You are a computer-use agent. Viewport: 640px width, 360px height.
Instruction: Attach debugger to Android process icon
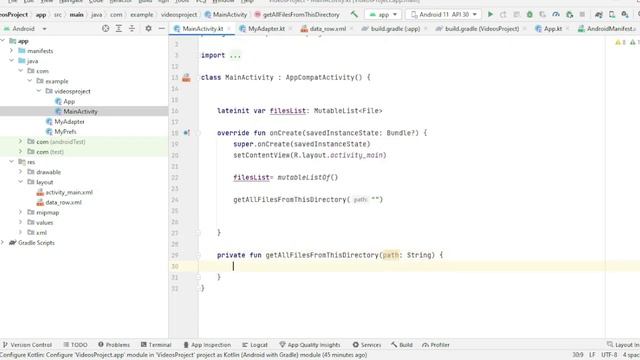point(569,14)
